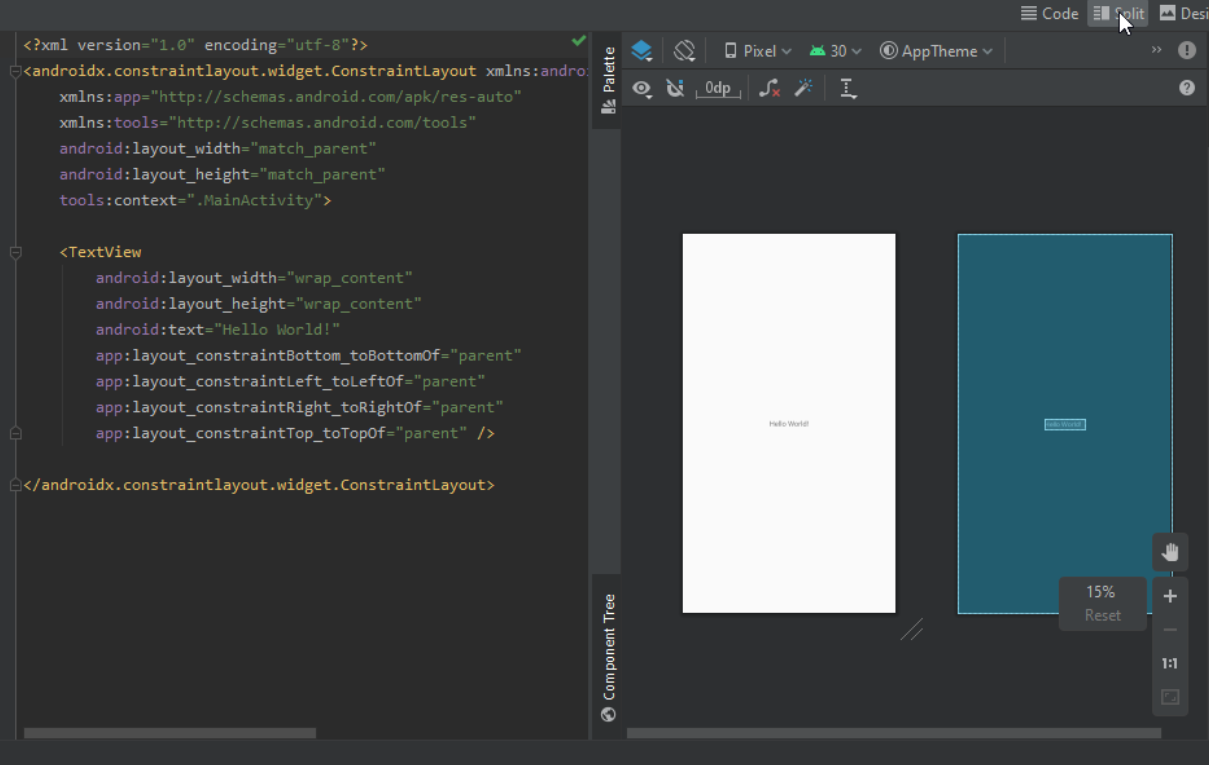Viewport: 1209px width, 765px height.
Task: Click the code editor horizontal scrollbar
Action: [x=170, y=733]
